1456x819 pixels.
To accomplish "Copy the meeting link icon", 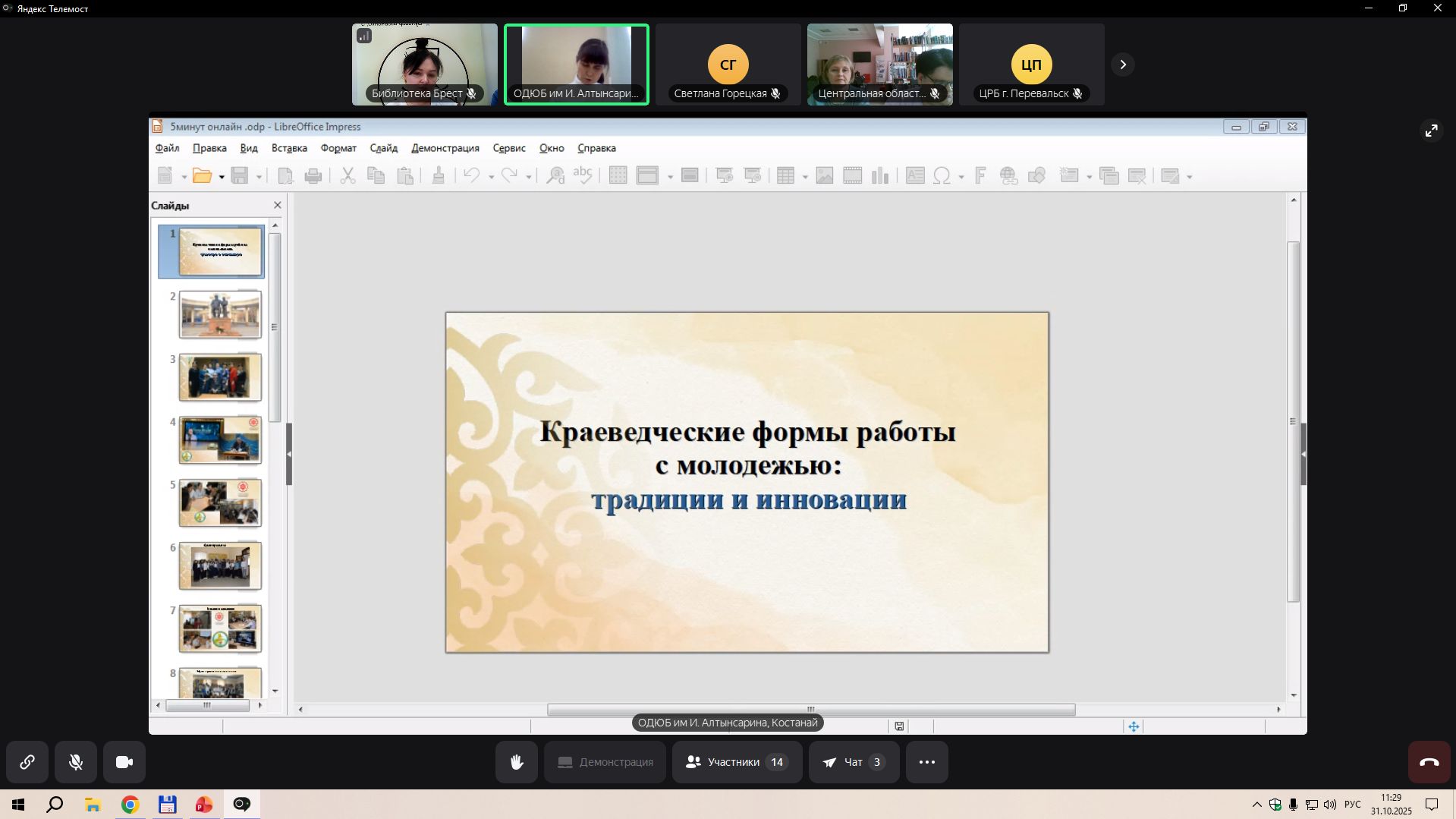I will point(27,762).
